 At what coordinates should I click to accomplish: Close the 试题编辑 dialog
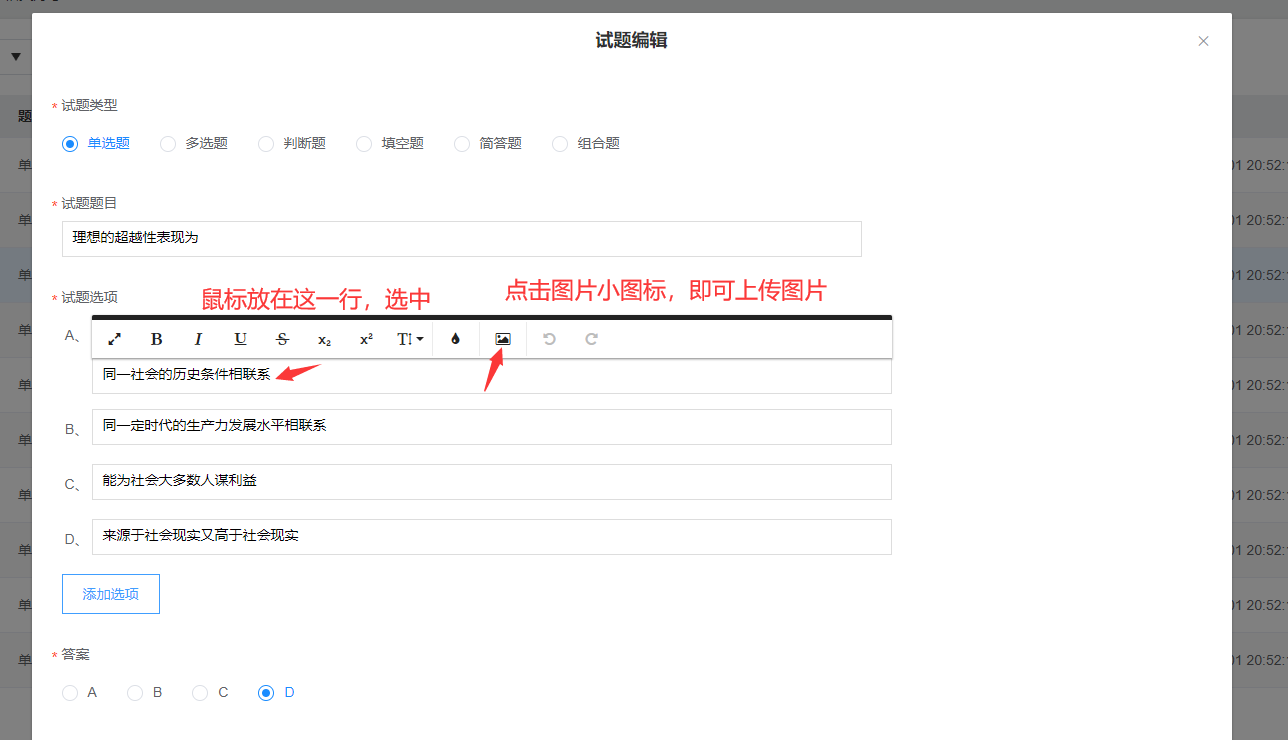[1203, 41]
